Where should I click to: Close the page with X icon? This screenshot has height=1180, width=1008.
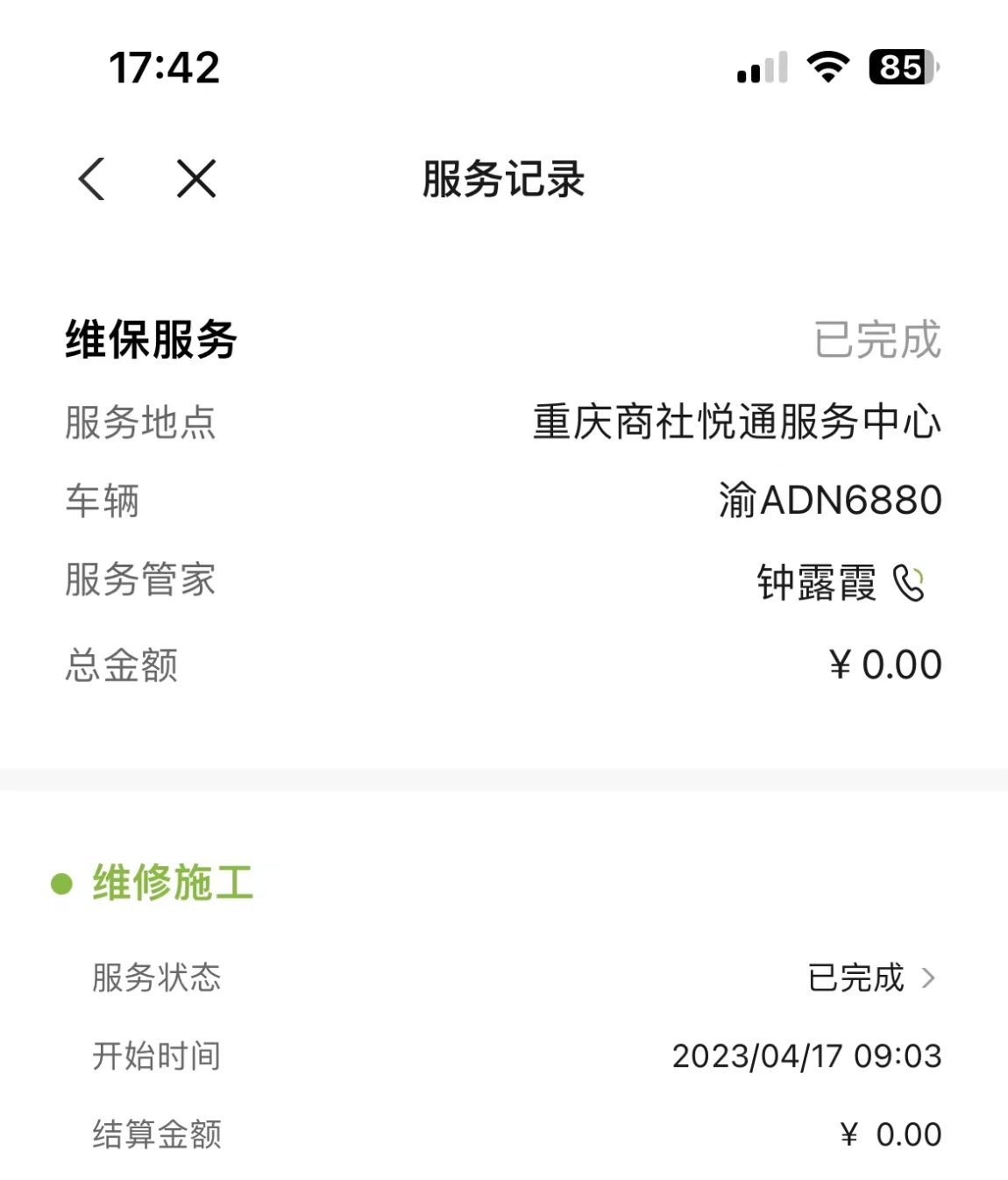(196, 179)
